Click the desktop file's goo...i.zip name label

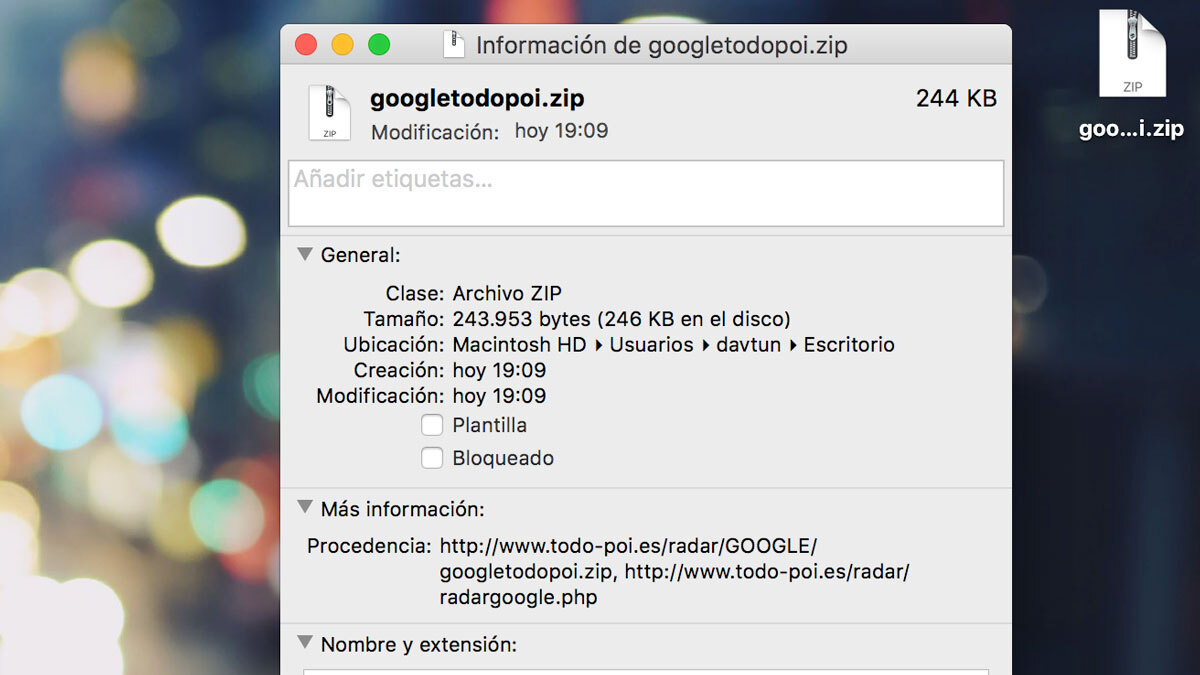1131,130
